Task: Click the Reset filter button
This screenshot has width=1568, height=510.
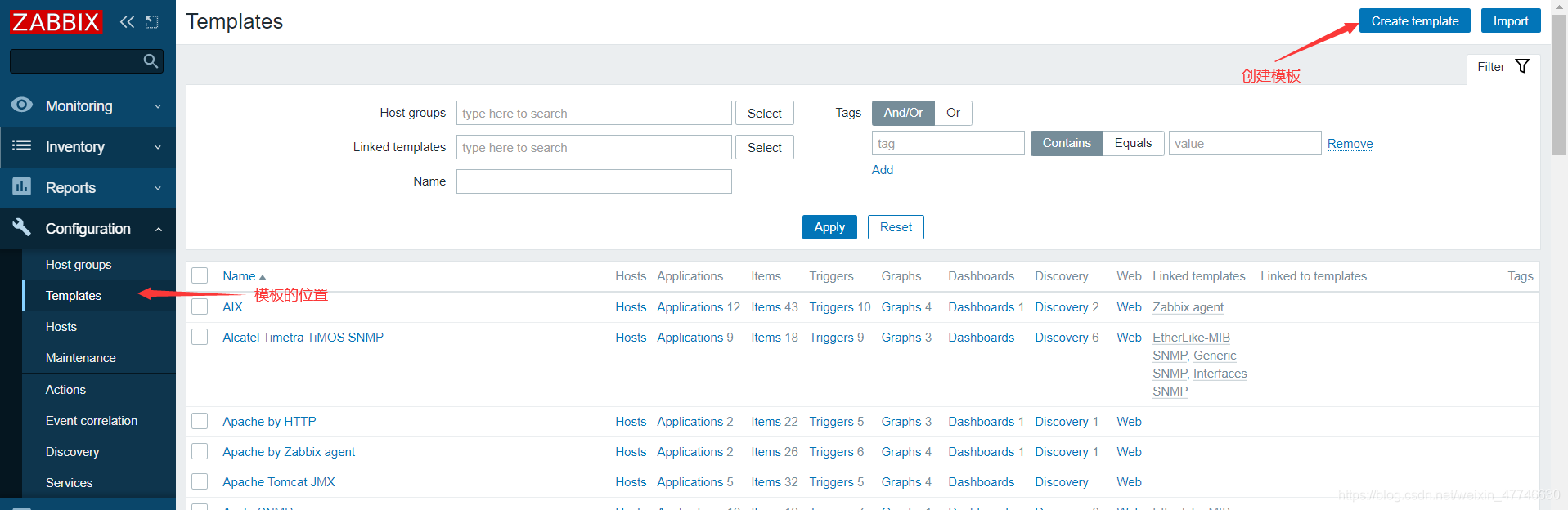Action: tap(896, 227)
